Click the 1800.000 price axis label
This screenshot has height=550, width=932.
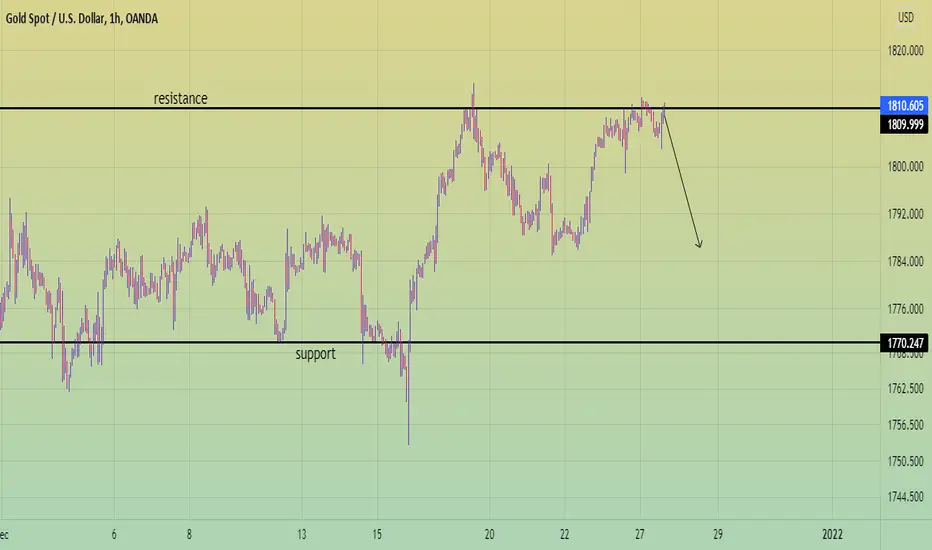tap(905, 166)
